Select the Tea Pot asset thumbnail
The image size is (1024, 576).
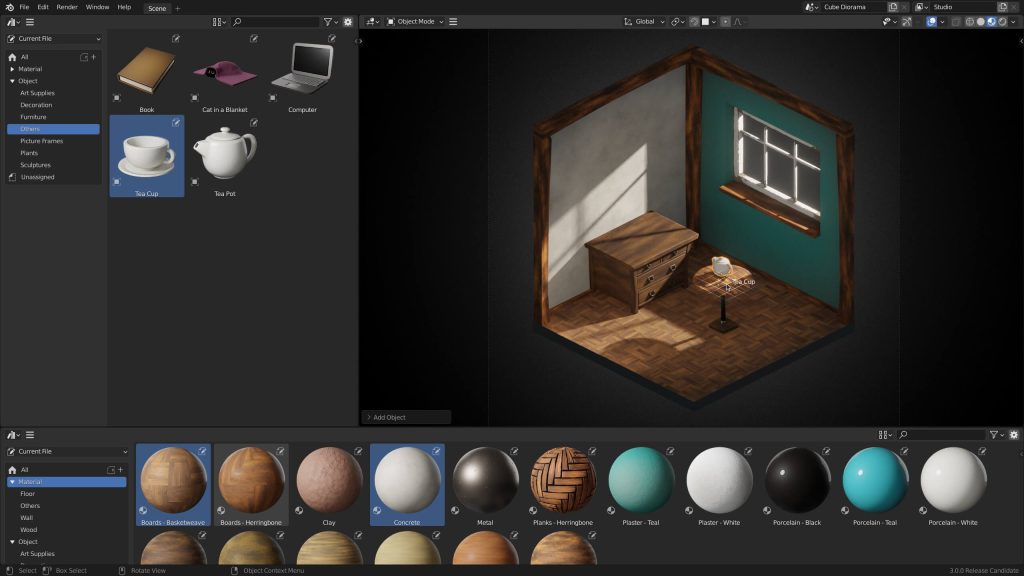pyautogui.click(x=225, y=155)
